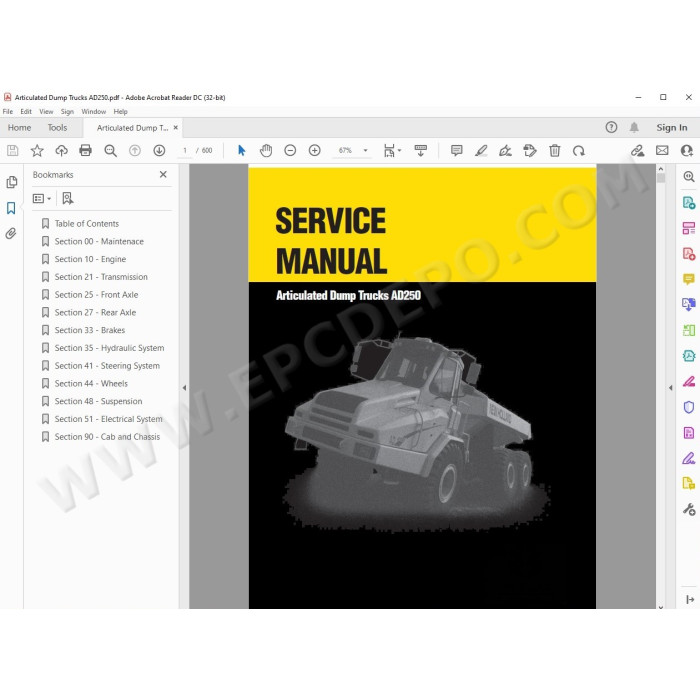The height and width of the screenshot is (700, 700).
Task: Select Section 33 - Brakes bookmark
Action: (89, 330)
